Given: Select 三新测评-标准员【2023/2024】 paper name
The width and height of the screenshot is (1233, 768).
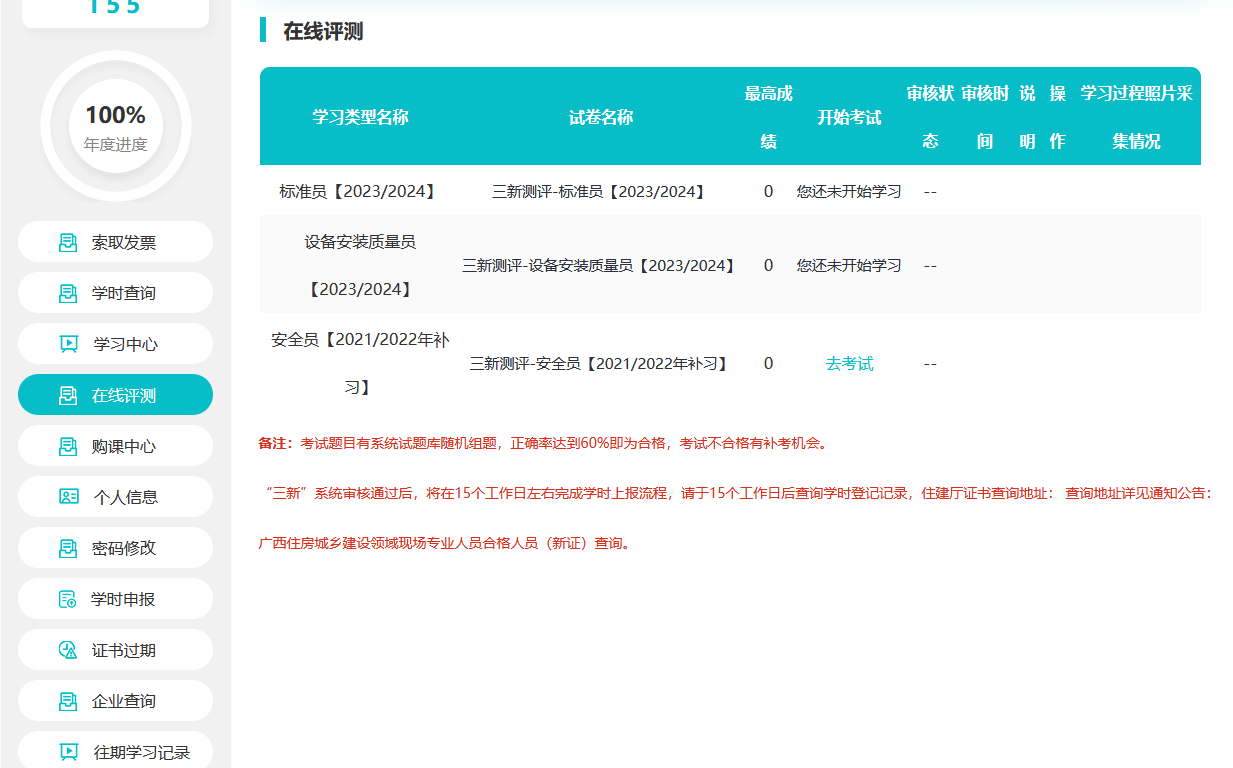Looking at the screenshot, I should click(x=601, y=191).
